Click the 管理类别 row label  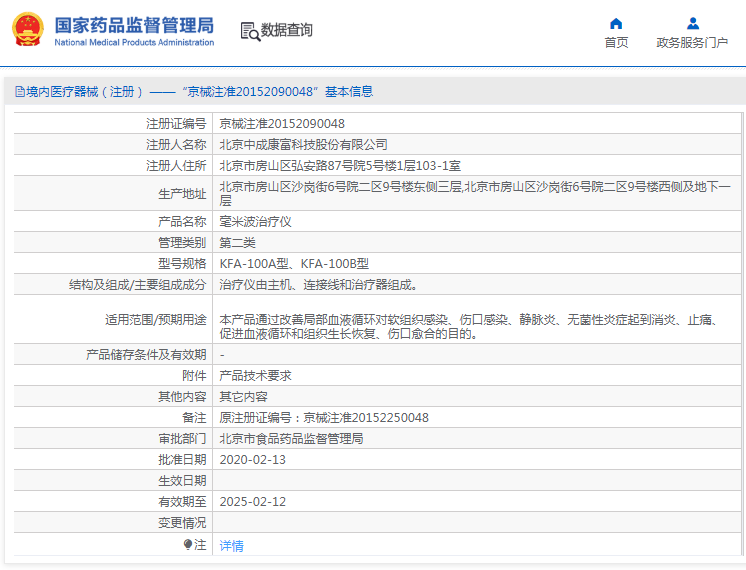[x=182, y=243]
